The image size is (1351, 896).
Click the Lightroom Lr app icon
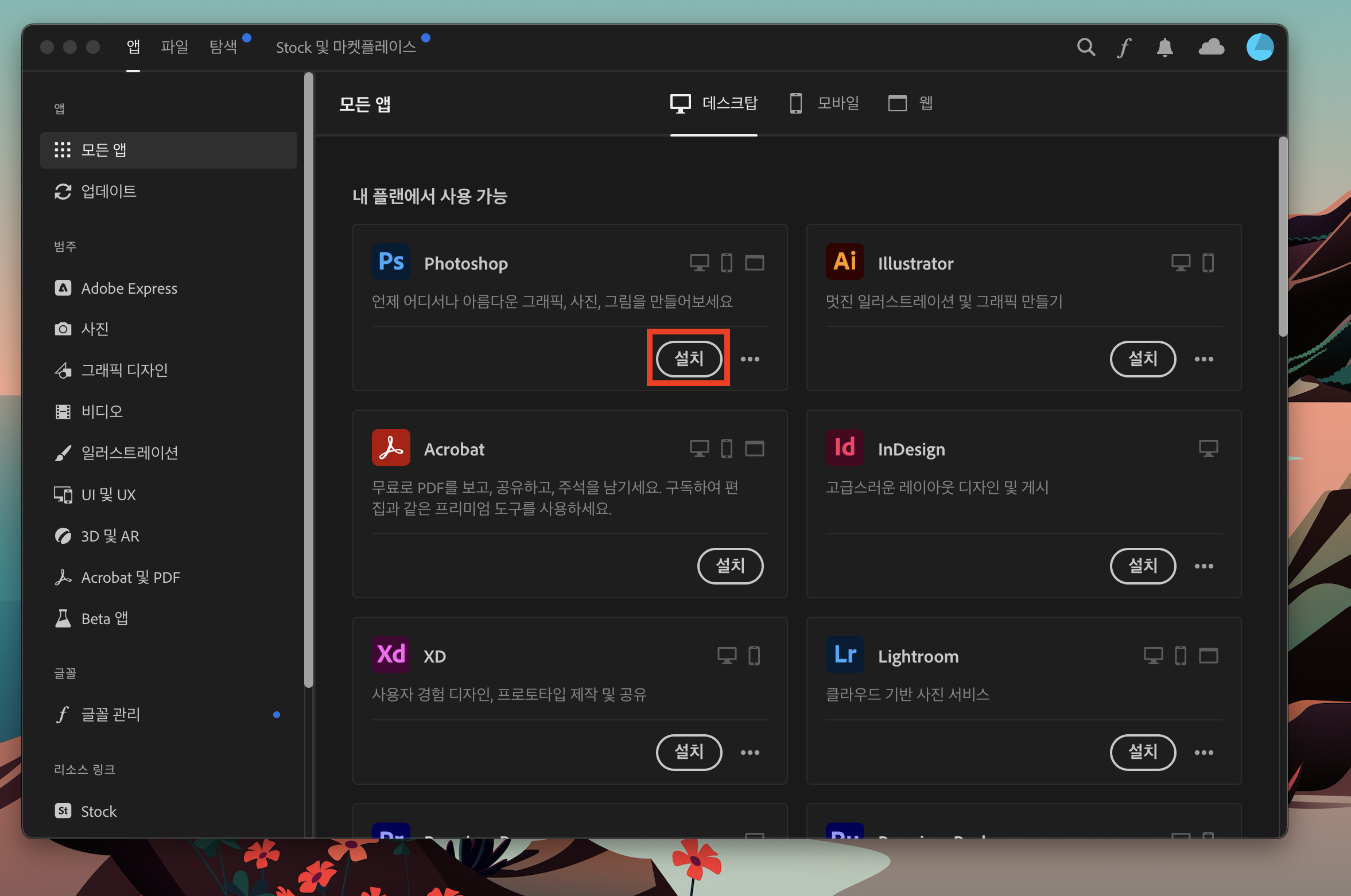[844, 655]
